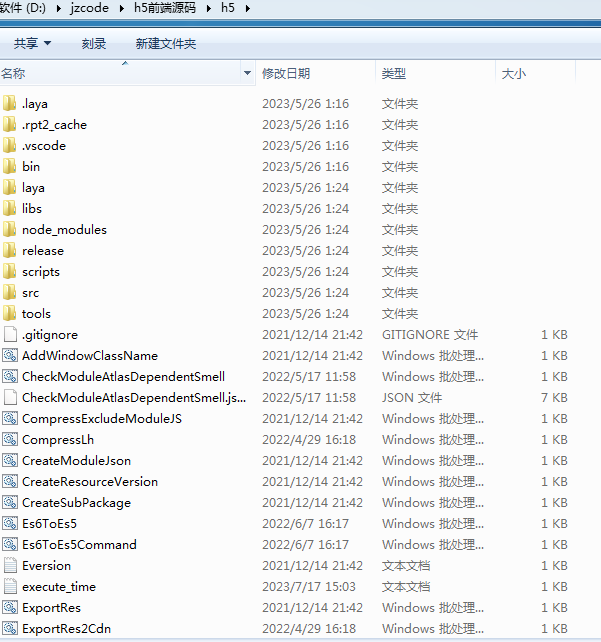
Task: Click the 7 KB size cell
Action: click(x=554, y=398)
